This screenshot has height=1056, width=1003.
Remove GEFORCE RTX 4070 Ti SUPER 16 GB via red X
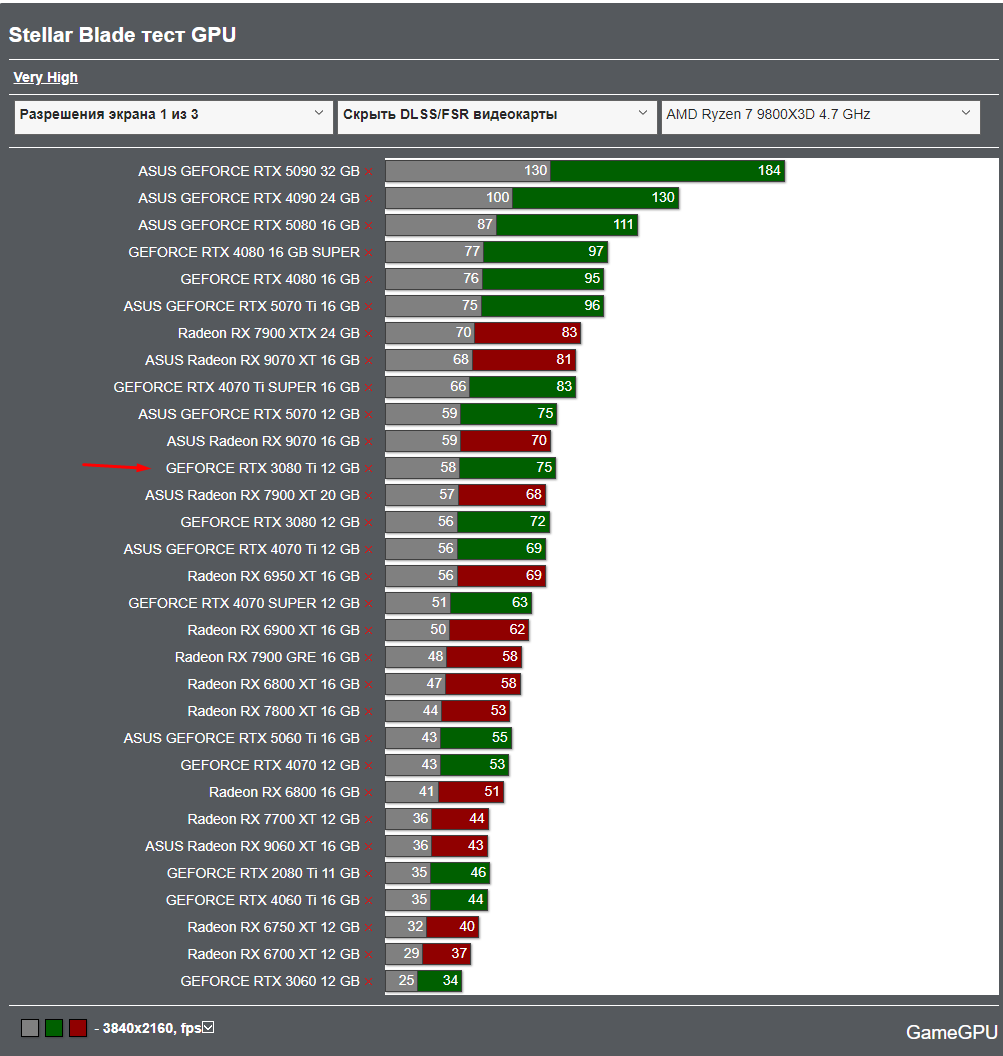[369, 388]
